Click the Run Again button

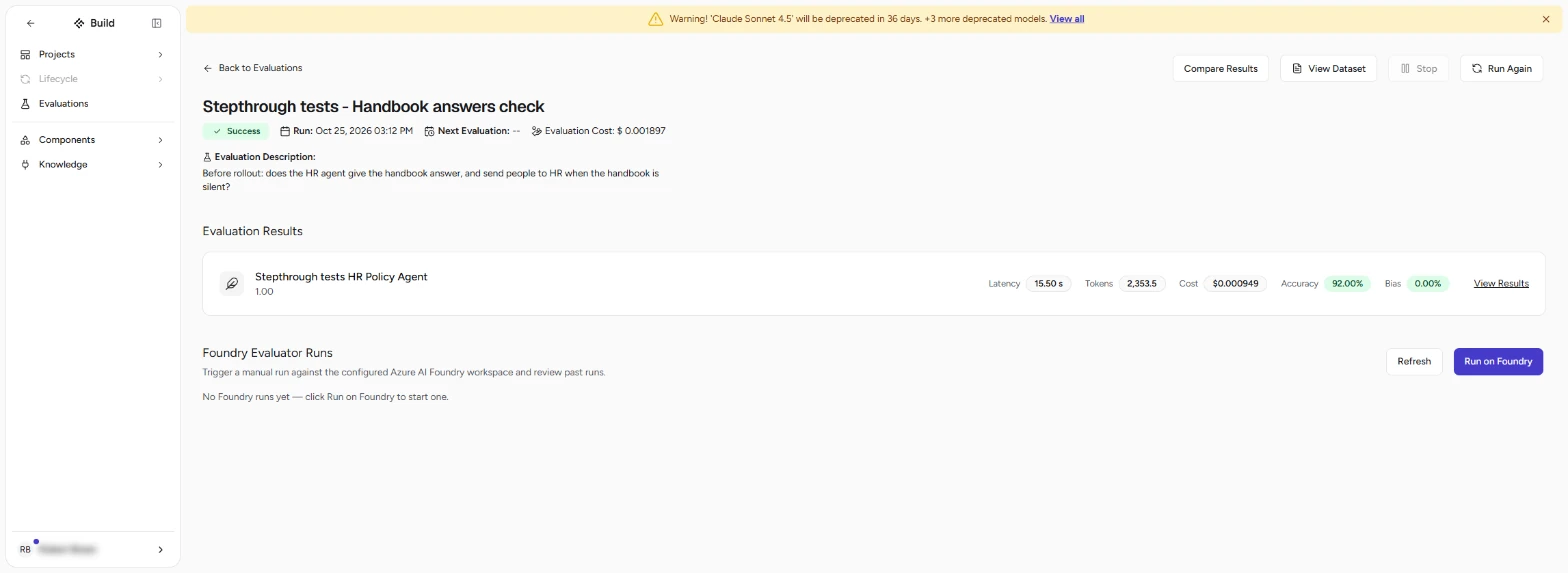[x=1501, y=69]
